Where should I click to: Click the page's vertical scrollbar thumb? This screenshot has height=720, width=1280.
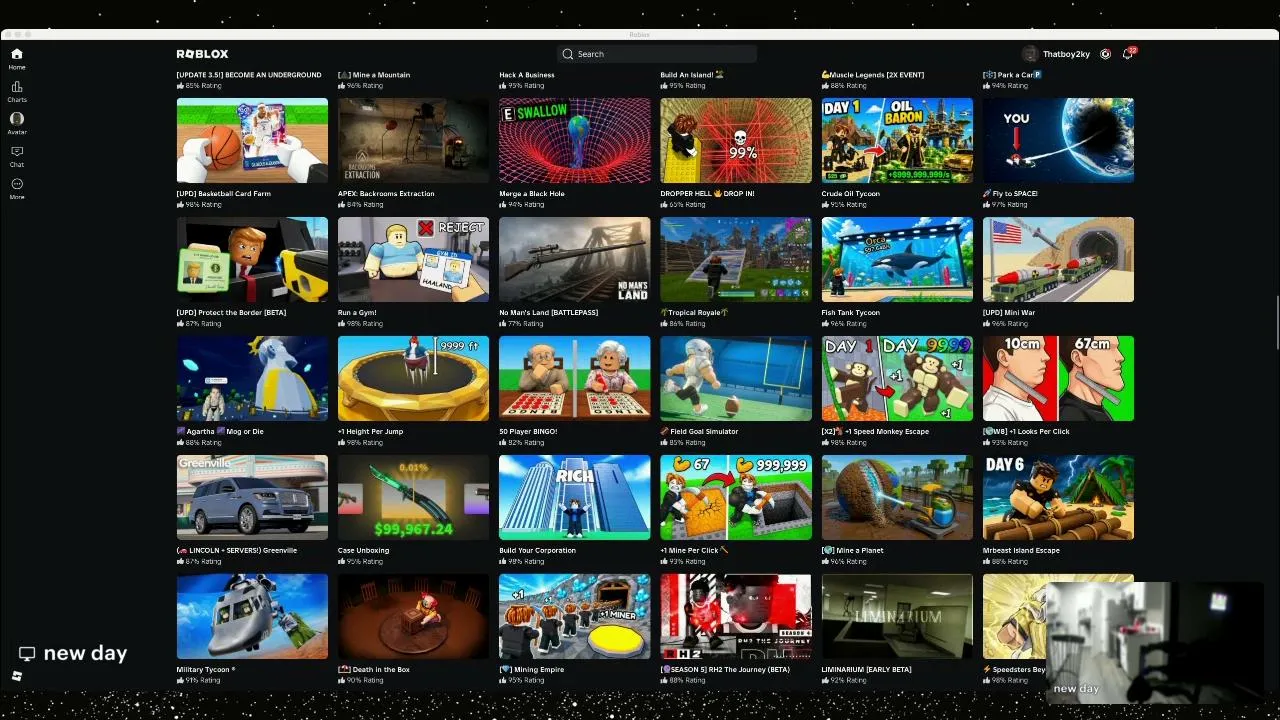point(1277,323)
